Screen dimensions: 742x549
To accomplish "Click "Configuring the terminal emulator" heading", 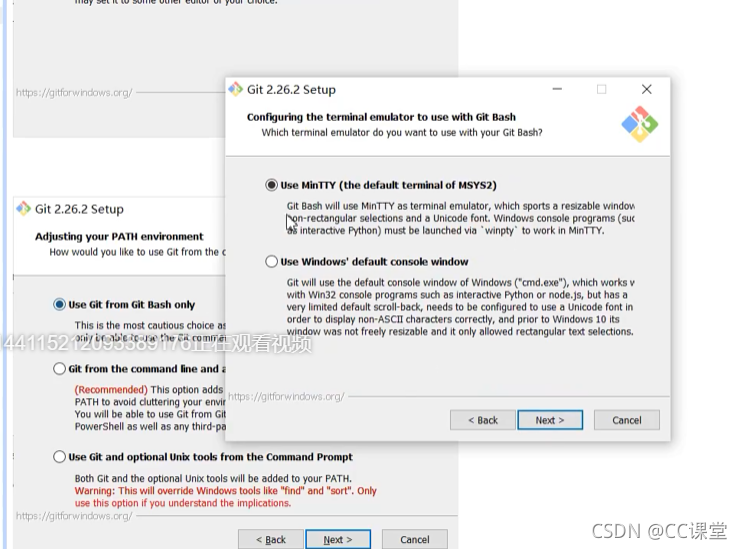I will click(x=381, y=117).
